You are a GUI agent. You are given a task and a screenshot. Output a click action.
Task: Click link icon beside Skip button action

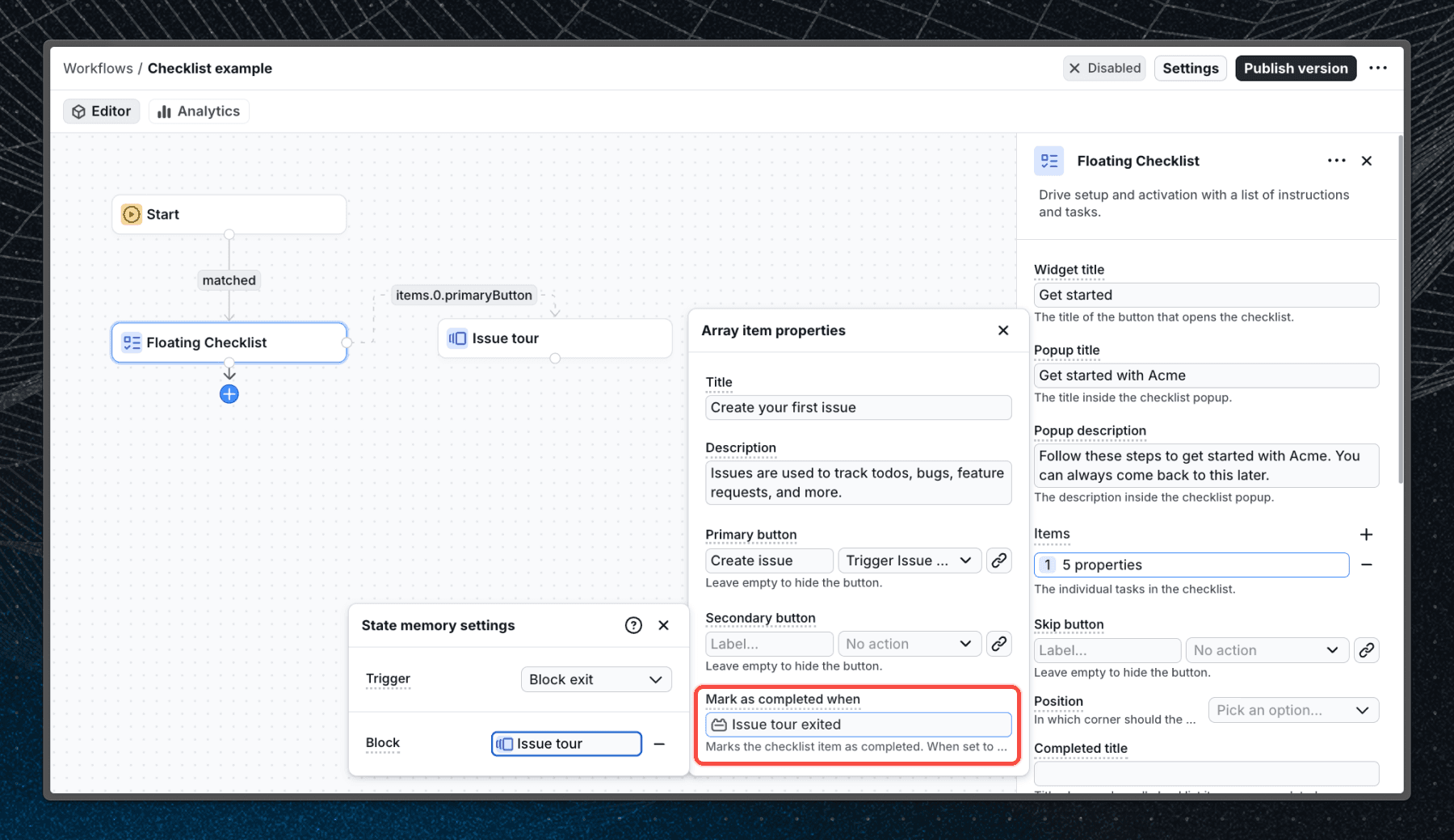click(1366, 650)
